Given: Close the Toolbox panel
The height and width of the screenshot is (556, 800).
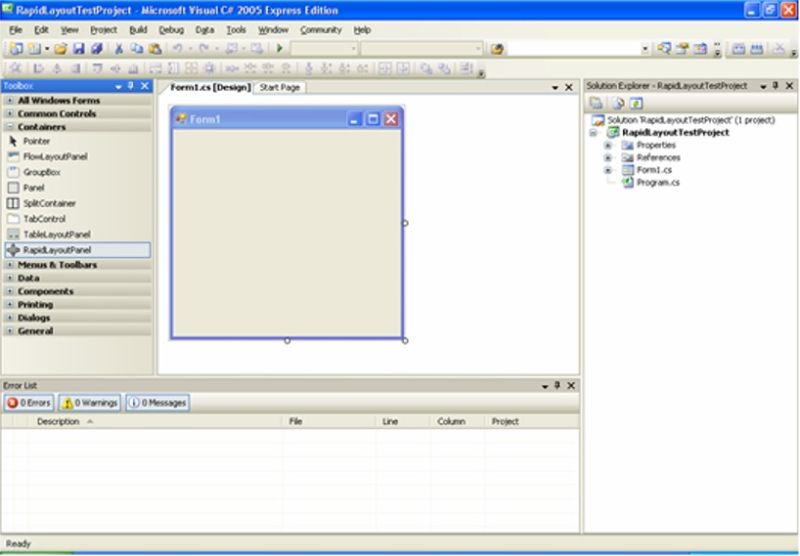Looking at the screenshot, I should (x=145, y=86).
